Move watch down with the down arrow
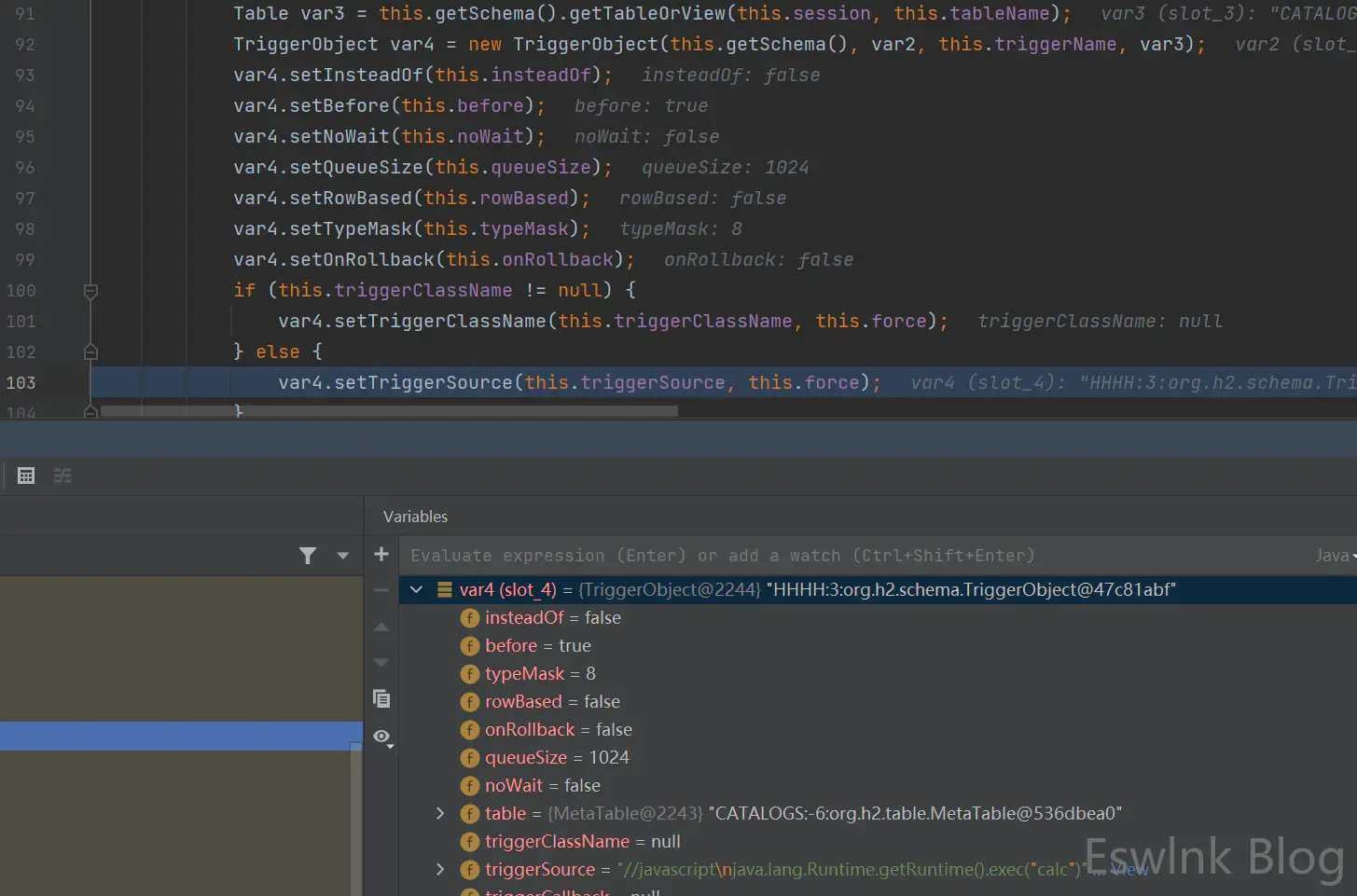This screenshot has height=896, width=1357. click(381, 662)
